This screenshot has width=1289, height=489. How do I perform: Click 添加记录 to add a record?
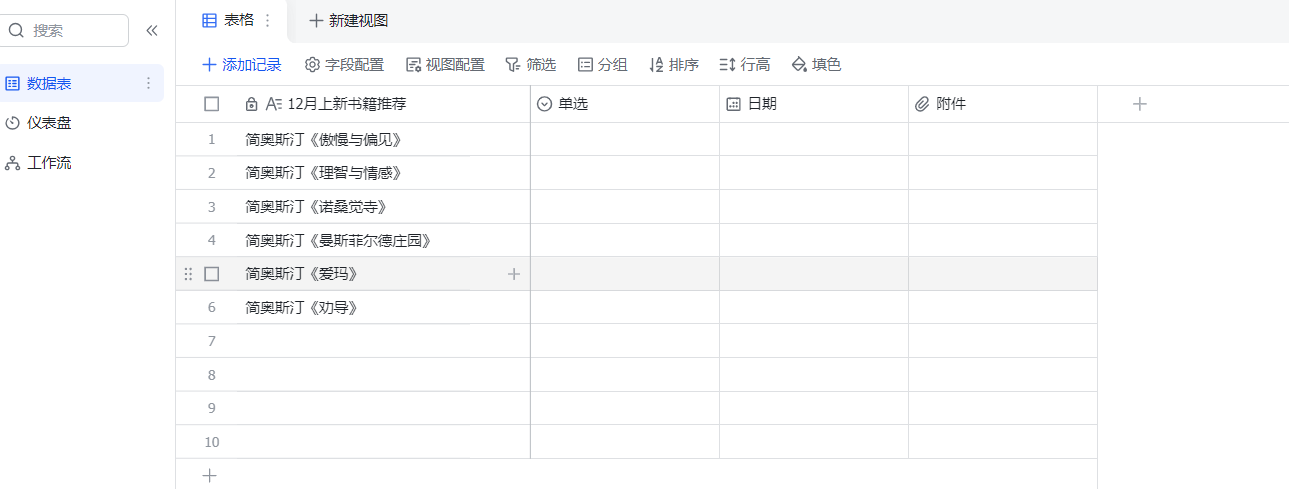pyautogui.click(x=242, y=65)
